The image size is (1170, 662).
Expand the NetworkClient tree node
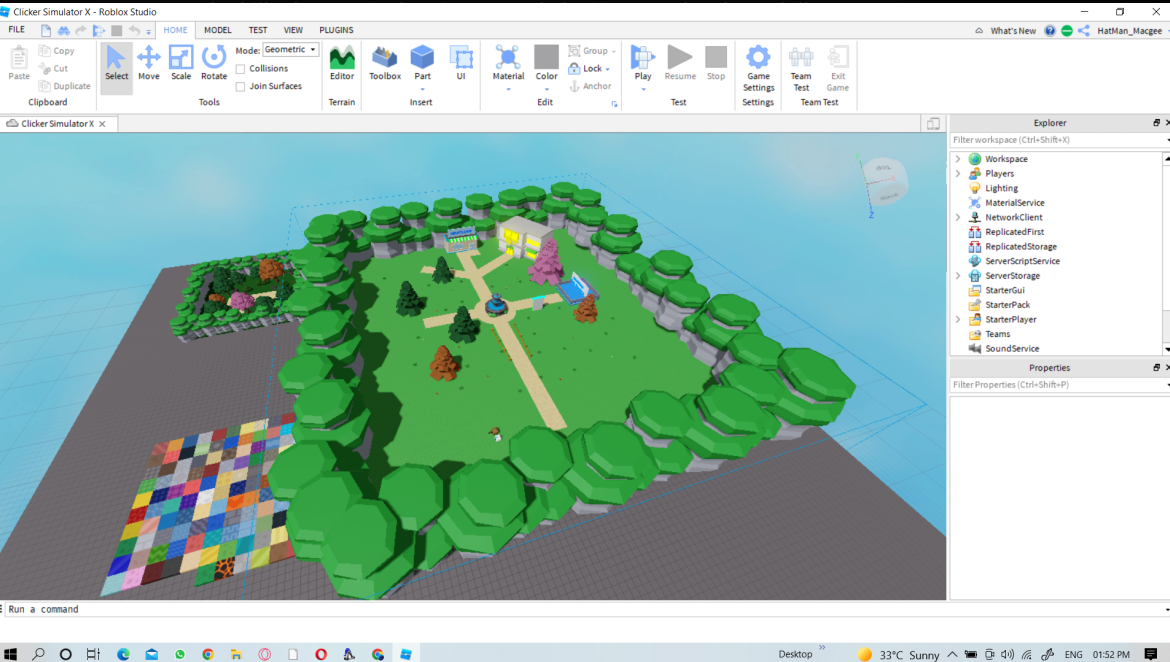click(958, 217)
